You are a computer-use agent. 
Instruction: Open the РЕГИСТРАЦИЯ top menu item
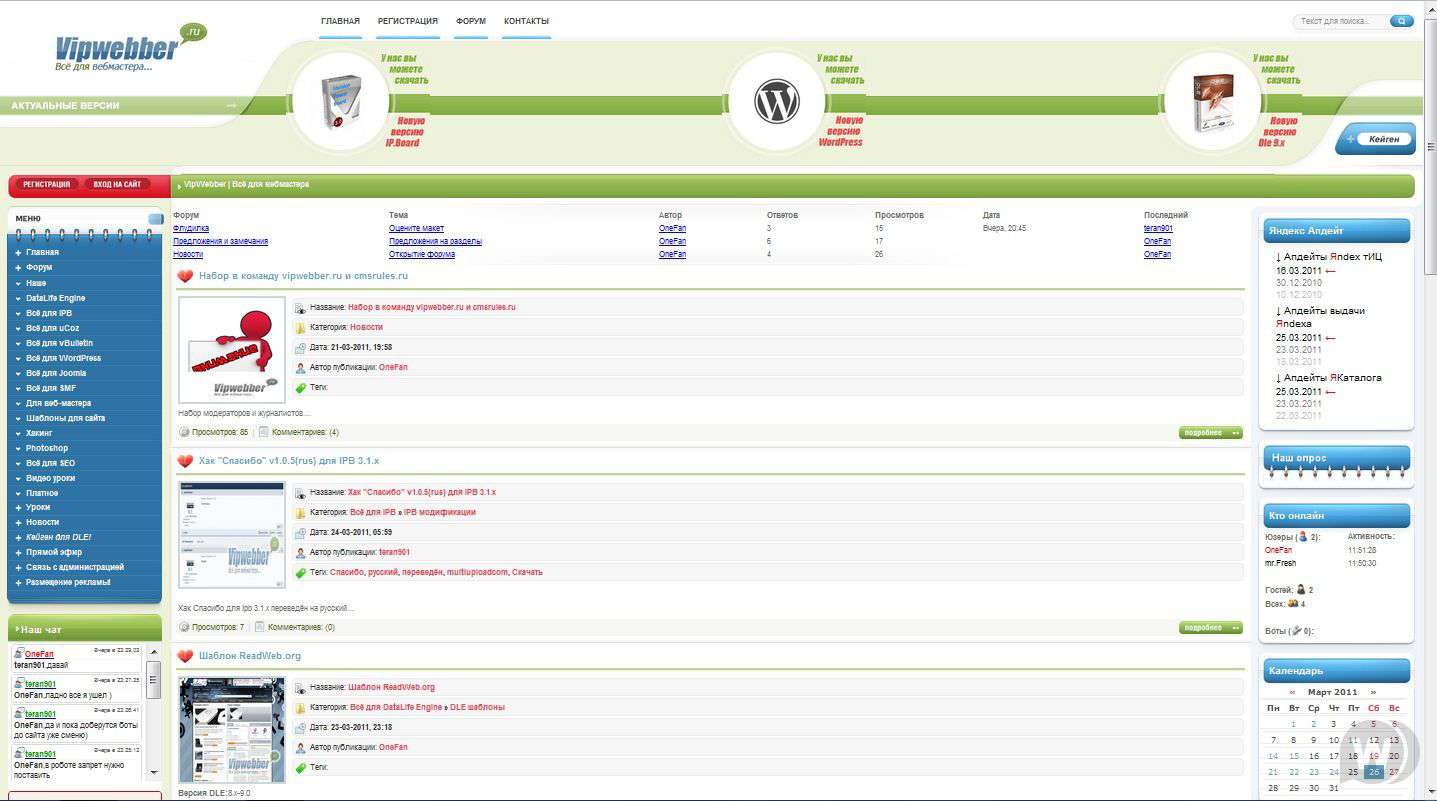[x=407, y=21]
